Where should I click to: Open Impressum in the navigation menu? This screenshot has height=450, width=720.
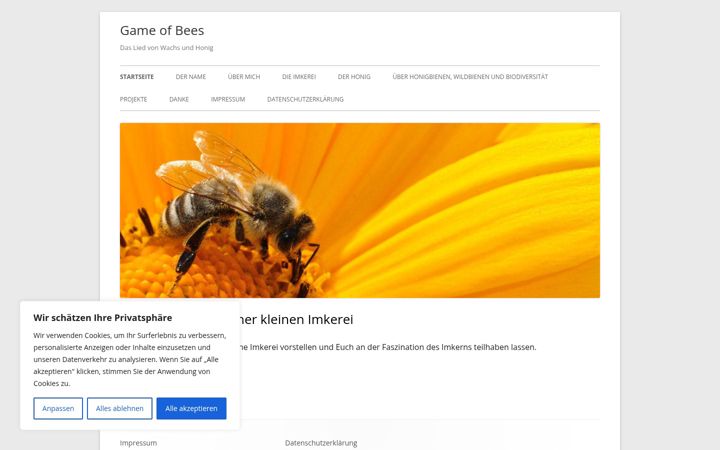(x=228, y=99)
